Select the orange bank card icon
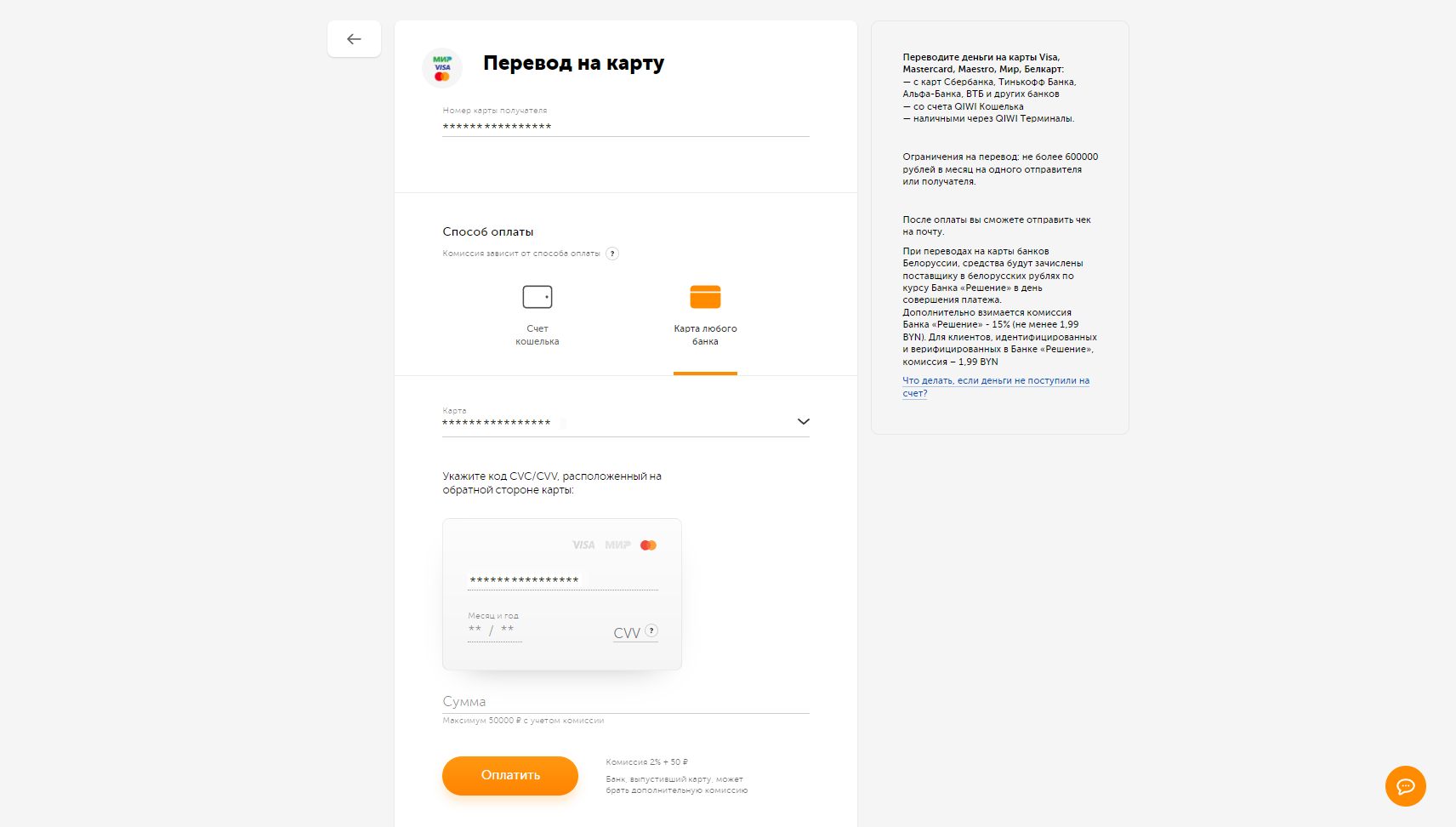 [705, 297]
